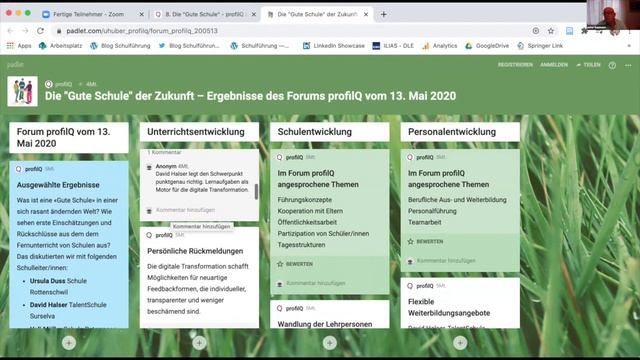Open the Analytics bookmark

tap(440, 46)
